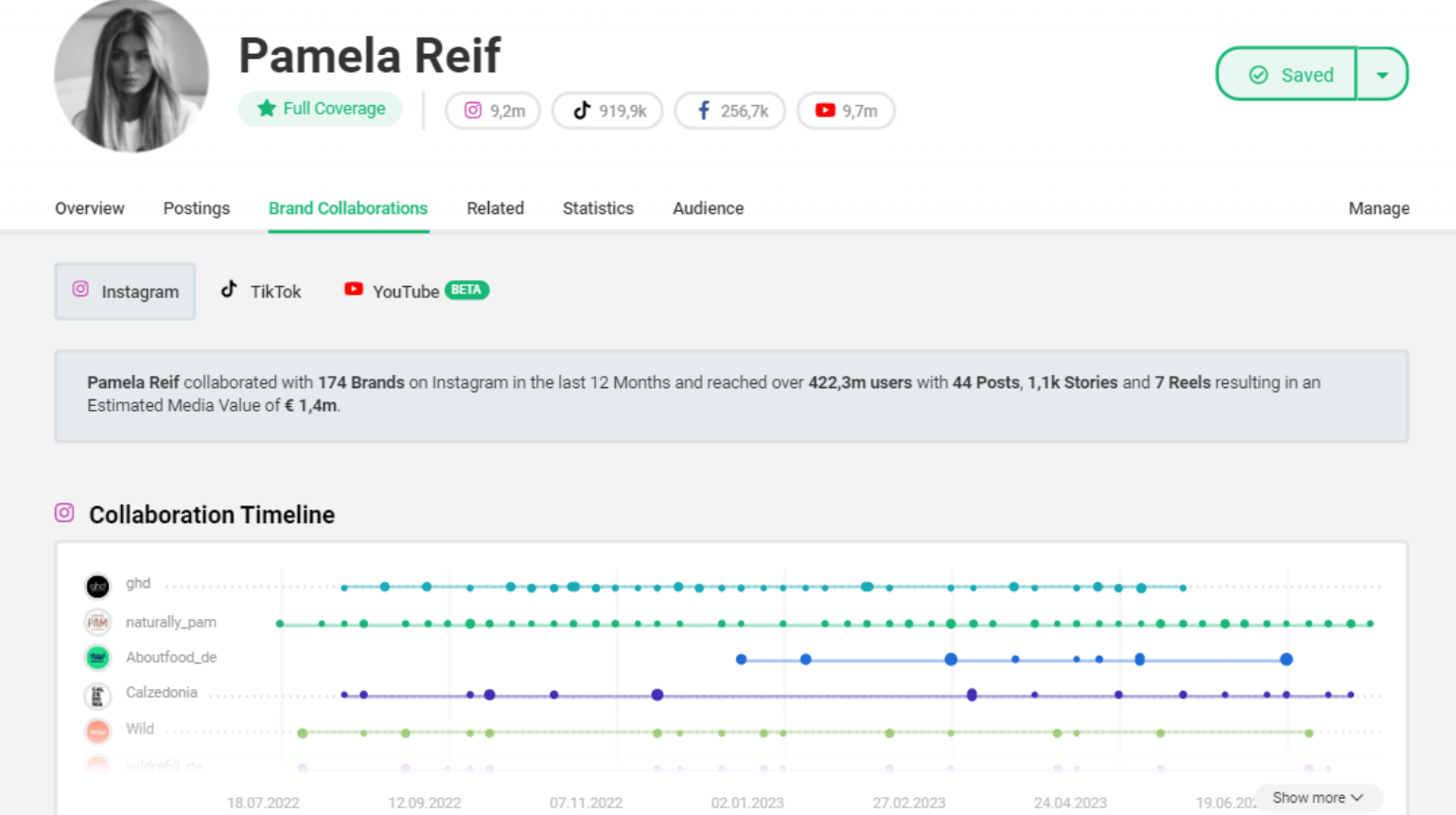This screenshot has width=1456, height=815.
Task: Click the green star Full Coverage badge
Action: click(x=321, y=109)
